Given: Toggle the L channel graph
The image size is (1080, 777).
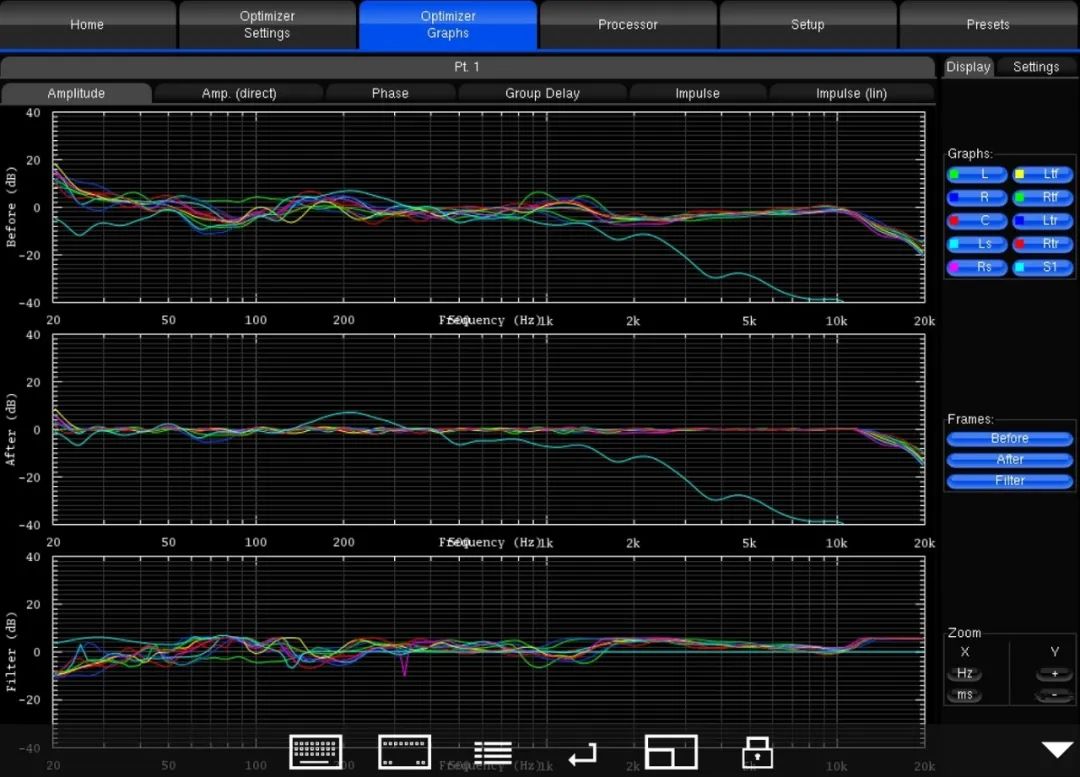Looking at the screenshot, I should coord(977,174).
